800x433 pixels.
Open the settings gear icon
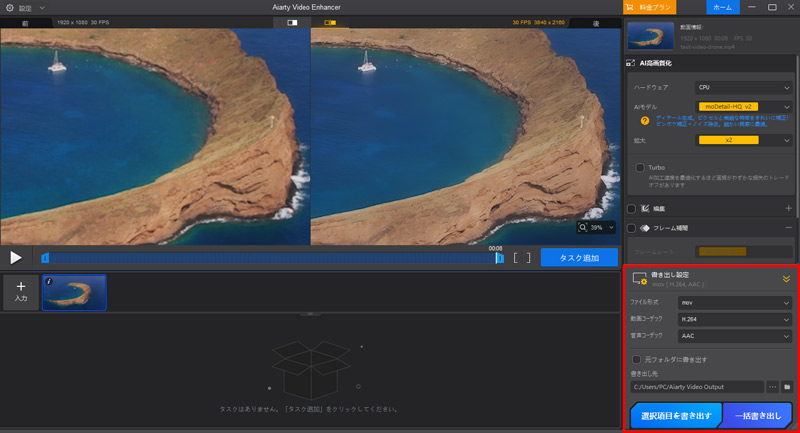9,8
